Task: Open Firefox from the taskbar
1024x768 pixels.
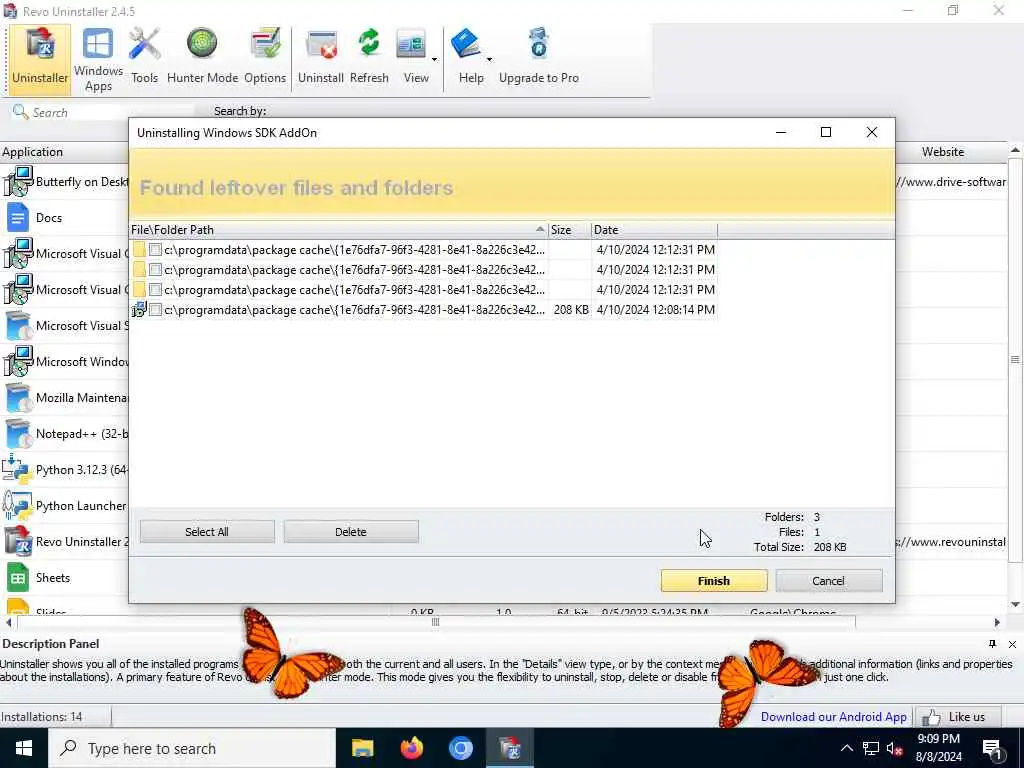Action: tap(411, 748)
